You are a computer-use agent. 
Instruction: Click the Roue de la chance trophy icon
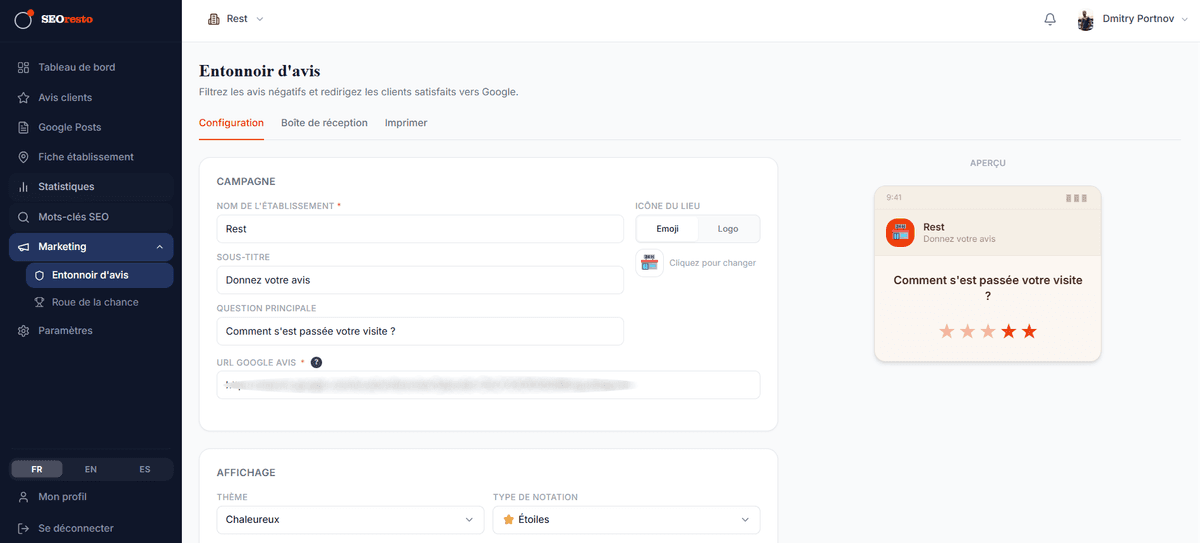[39, 302]
